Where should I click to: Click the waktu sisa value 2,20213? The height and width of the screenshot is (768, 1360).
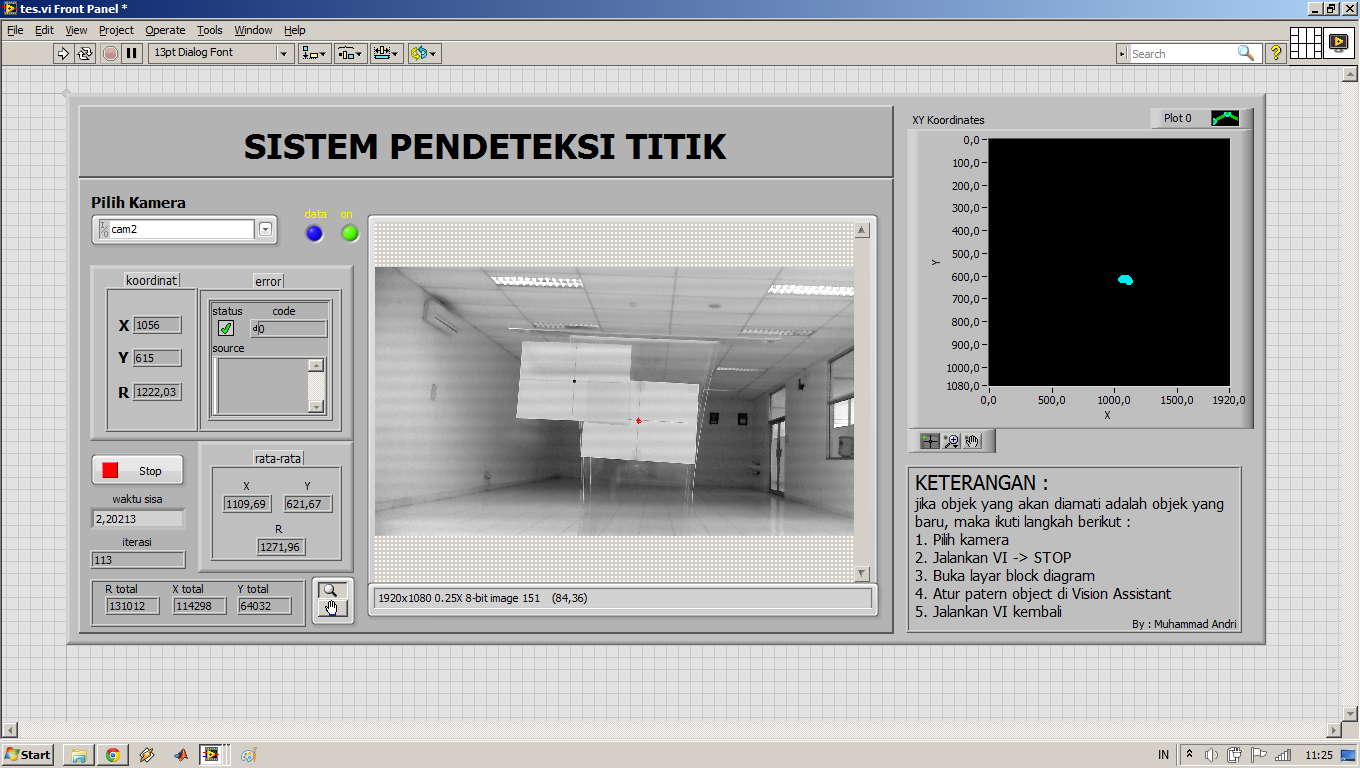coord(138,519)
